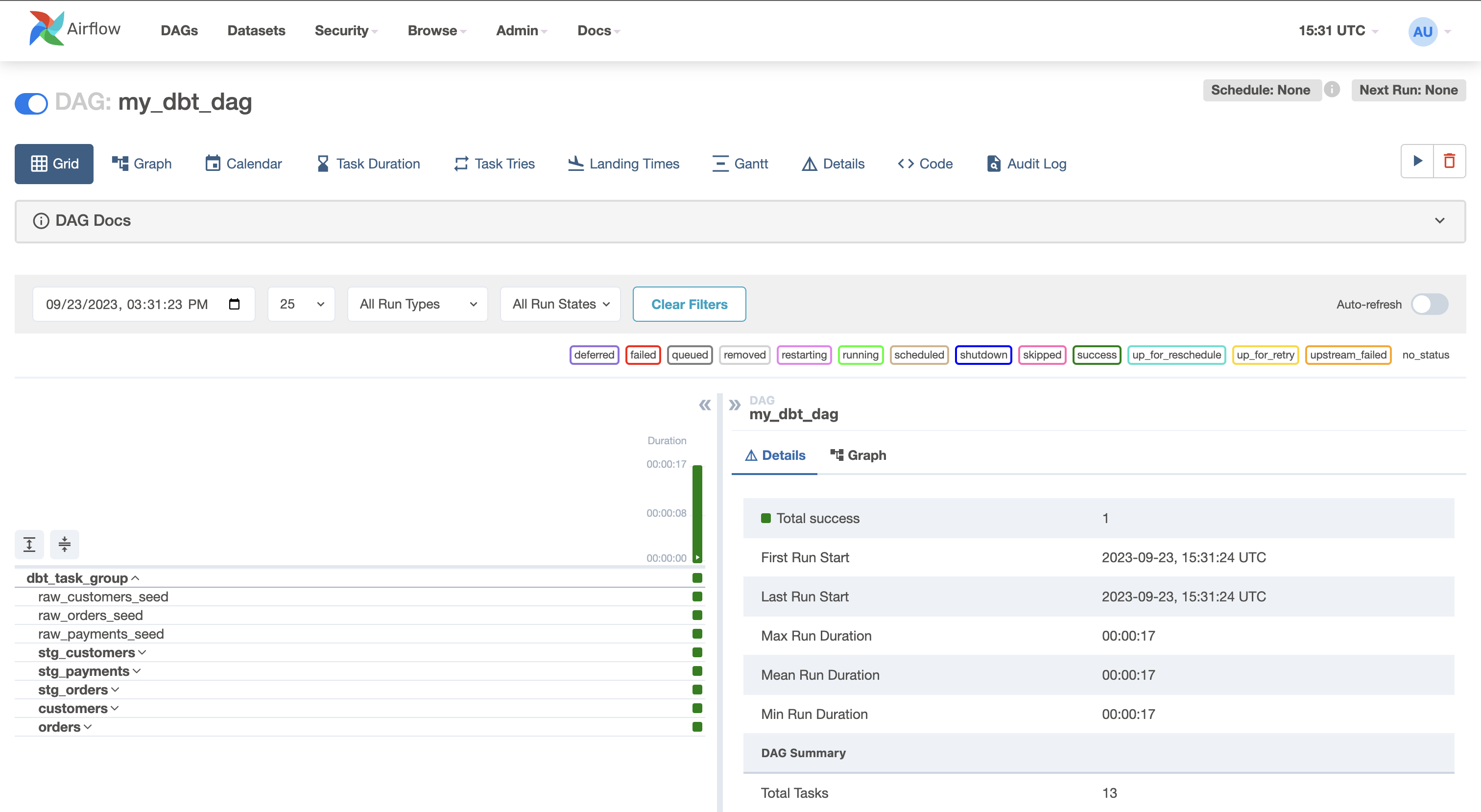The height and width of the screenshot is (812, 1481).
Task: Click the upstream_failed status legend
Action: pyautogui.click(x=1348, y=354)
